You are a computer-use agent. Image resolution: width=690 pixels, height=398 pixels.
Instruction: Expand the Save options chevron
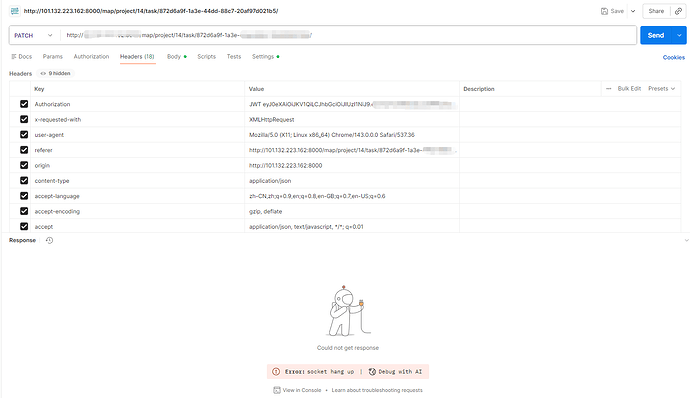(633, 11)
